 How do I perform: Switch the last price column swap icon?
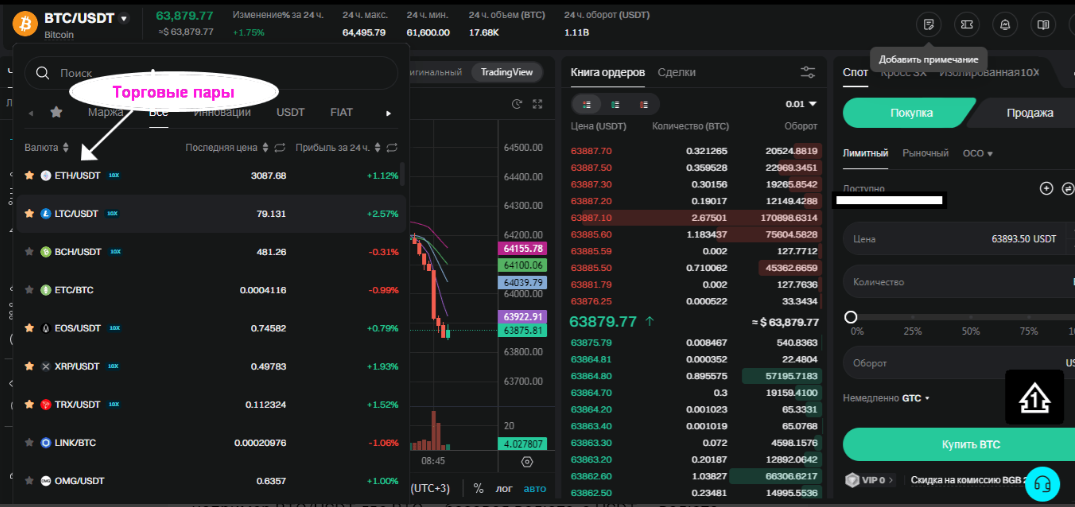coord(279,147)
